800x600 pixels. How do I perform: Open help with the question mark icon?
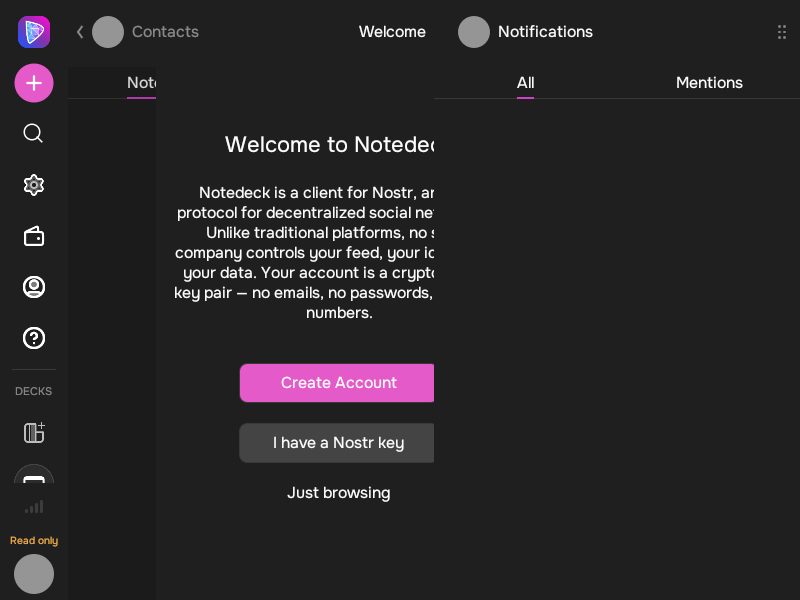pyautogui.click(x=34, y=338)
